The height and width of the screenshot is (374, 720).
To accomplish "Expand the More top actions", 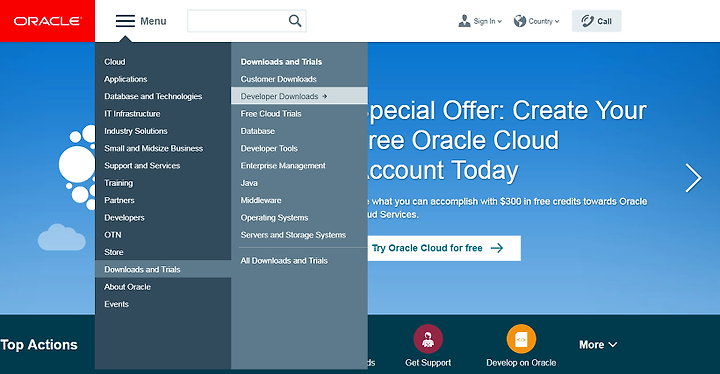I will pos(598,345).
